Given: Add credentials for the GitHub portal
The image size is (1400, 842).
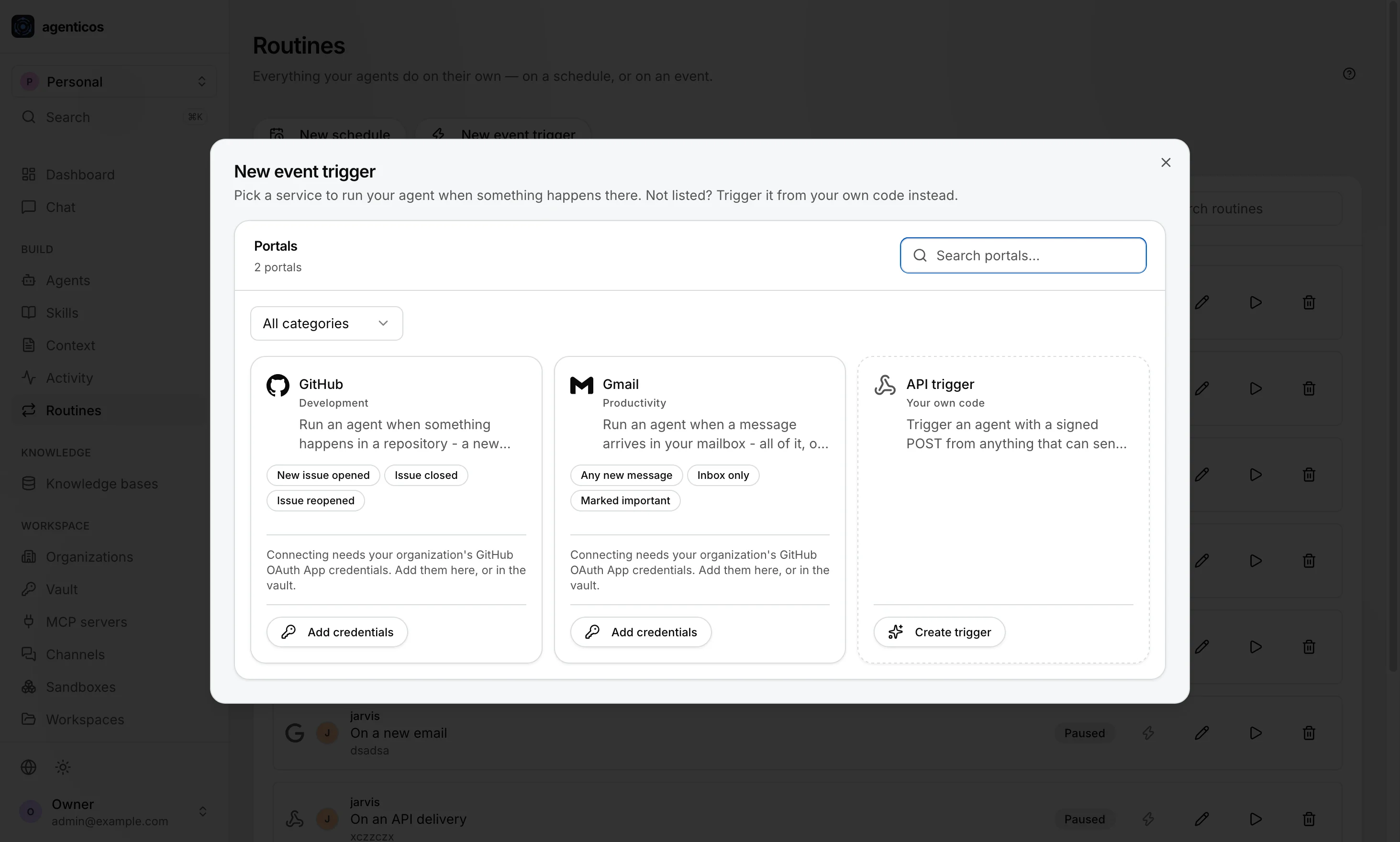Looking at the screenshot, I should [x=337, y=632].
